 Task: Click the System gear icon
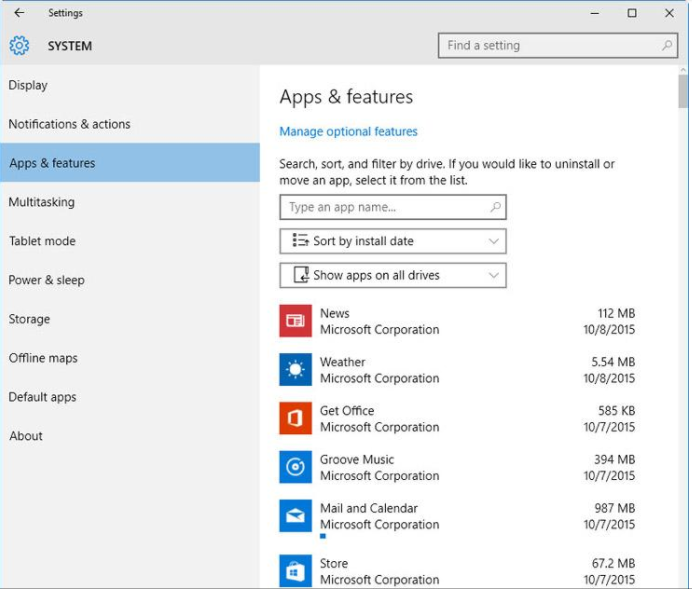click(x=19, y=46)
